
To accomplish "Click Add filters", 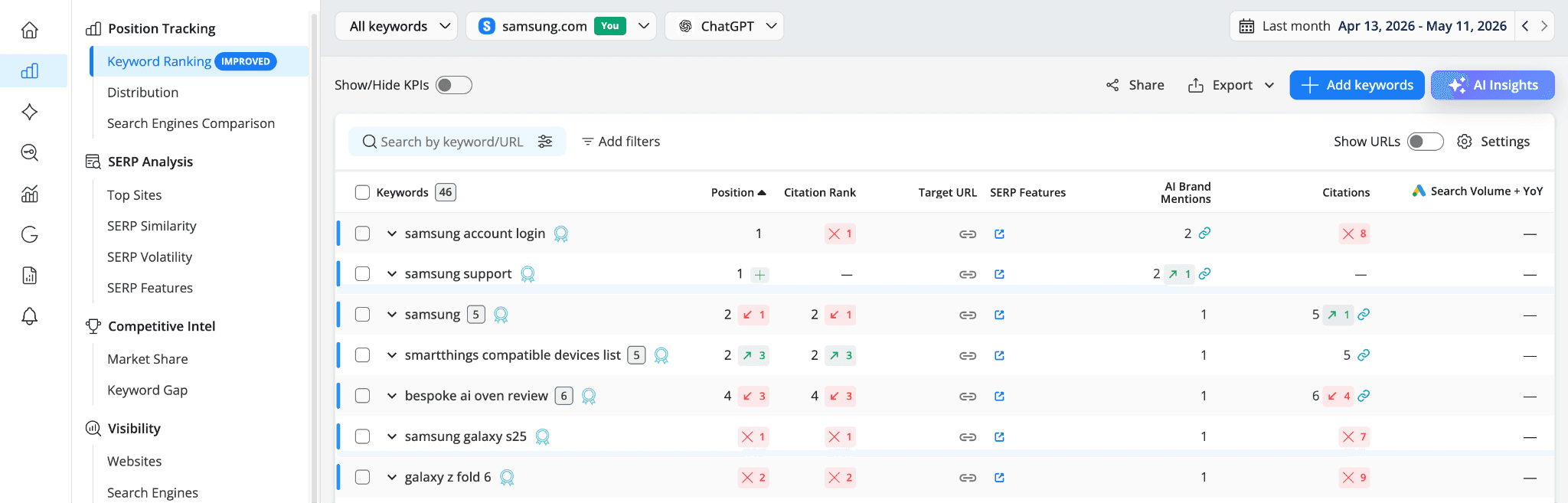I will click(621, 142).
